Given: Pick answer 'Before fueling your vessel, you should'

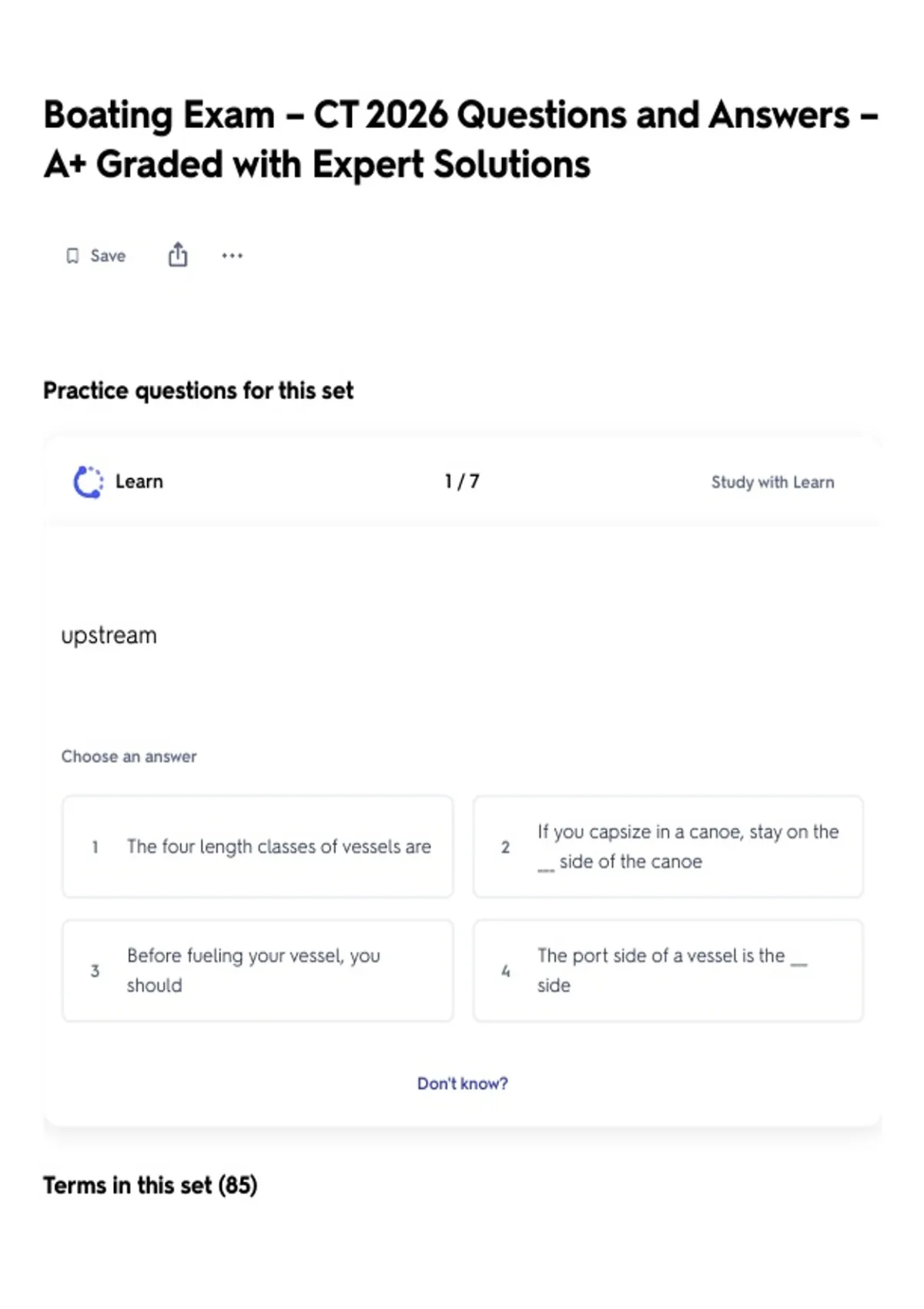Looking at the screenshot, I should pyautogui.click(x=258, y=970).
